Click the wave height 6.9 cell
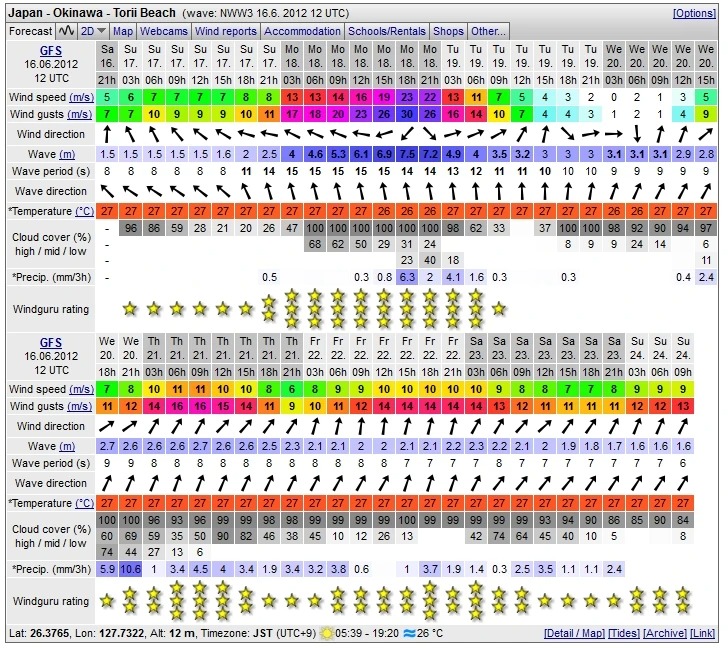This screenshot has width=728, height=648. coord(384,154)
